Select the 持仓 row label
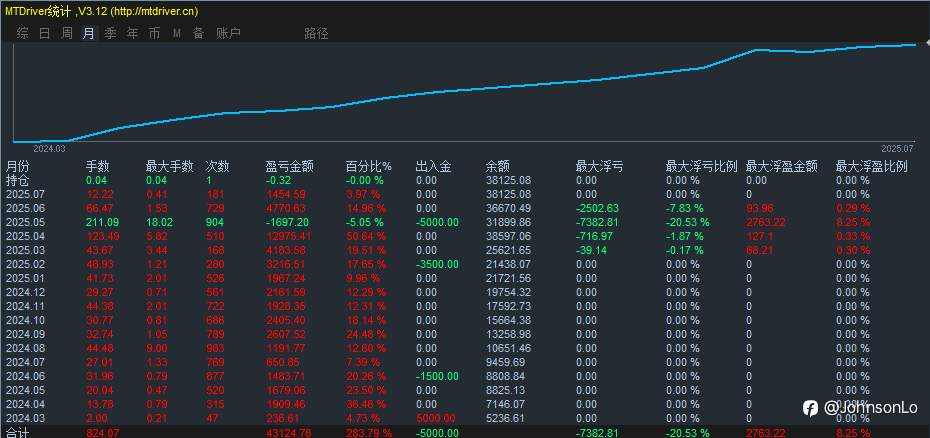 (17, 180)
